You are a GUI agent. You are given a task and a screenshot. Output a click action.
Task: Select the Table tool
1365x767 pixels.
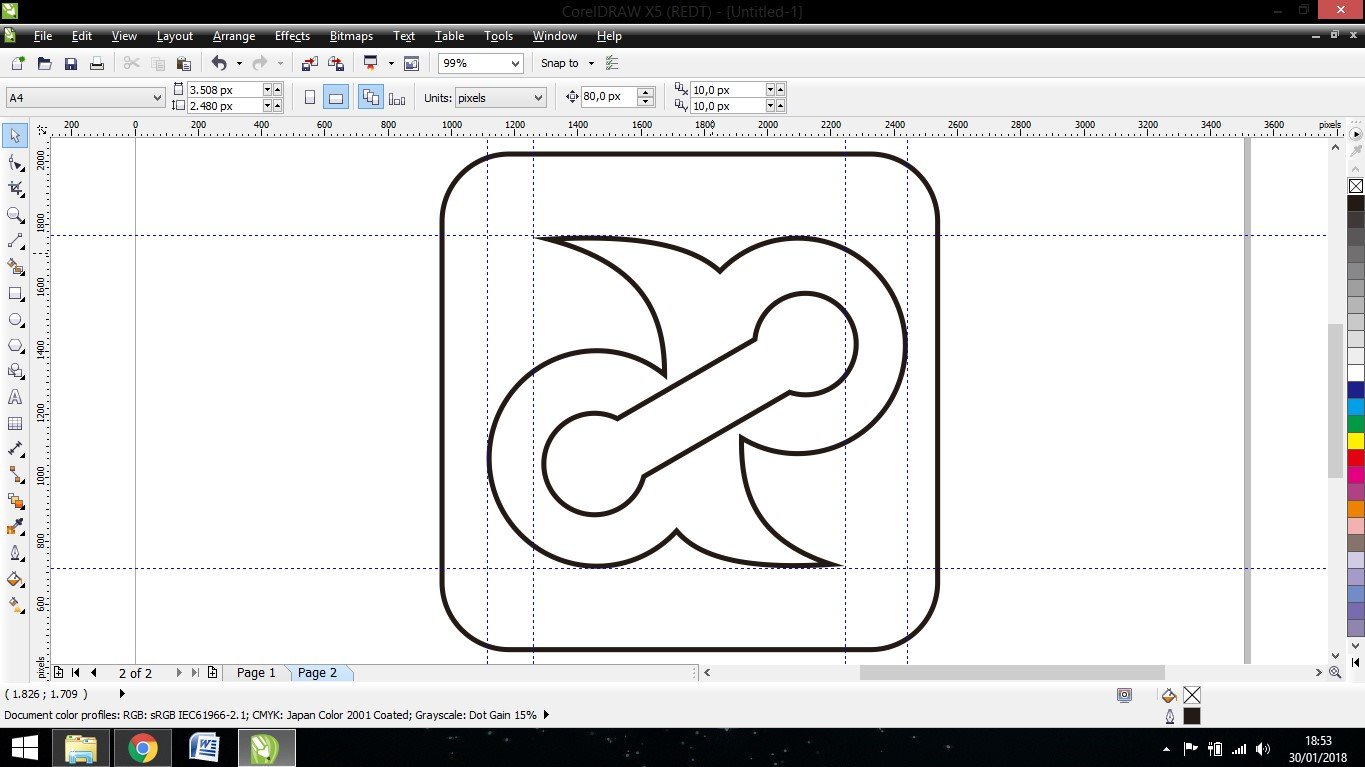[x=15, y=423]
